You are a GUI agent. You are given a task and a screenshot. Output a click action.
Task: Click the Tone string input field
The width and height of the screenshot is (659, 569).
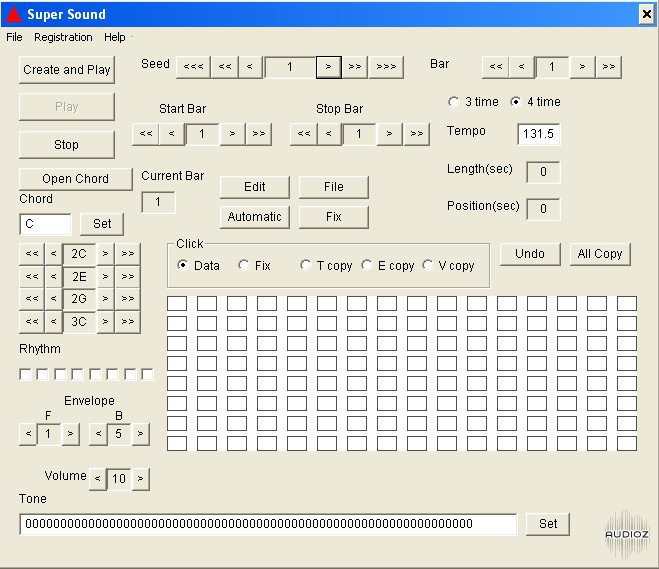pyautogui.click(x=268, y=524)
